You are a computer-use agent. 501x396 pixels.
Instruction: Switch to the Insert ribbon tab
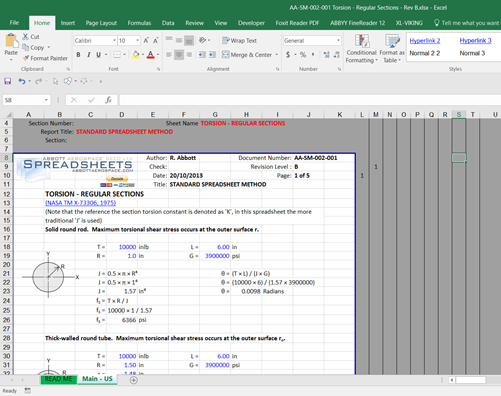68,23
